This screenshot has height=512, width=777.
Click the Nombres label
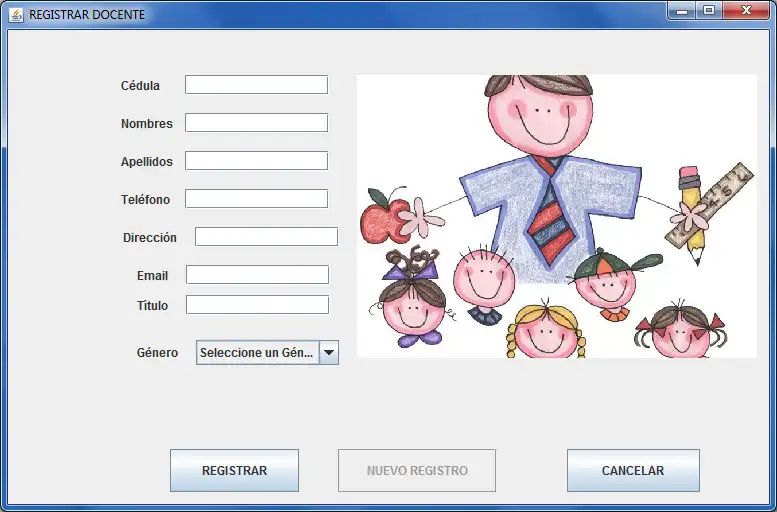pyautogui.click(x=147, y=123)
